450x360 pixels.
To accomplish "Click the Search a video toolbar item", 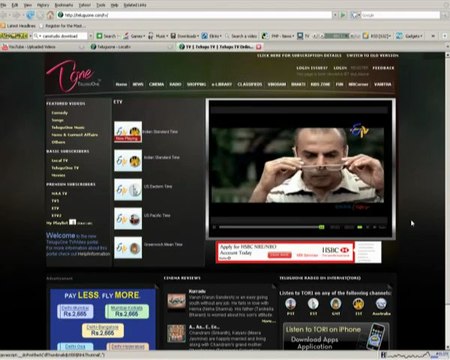I will pos(241,36).
